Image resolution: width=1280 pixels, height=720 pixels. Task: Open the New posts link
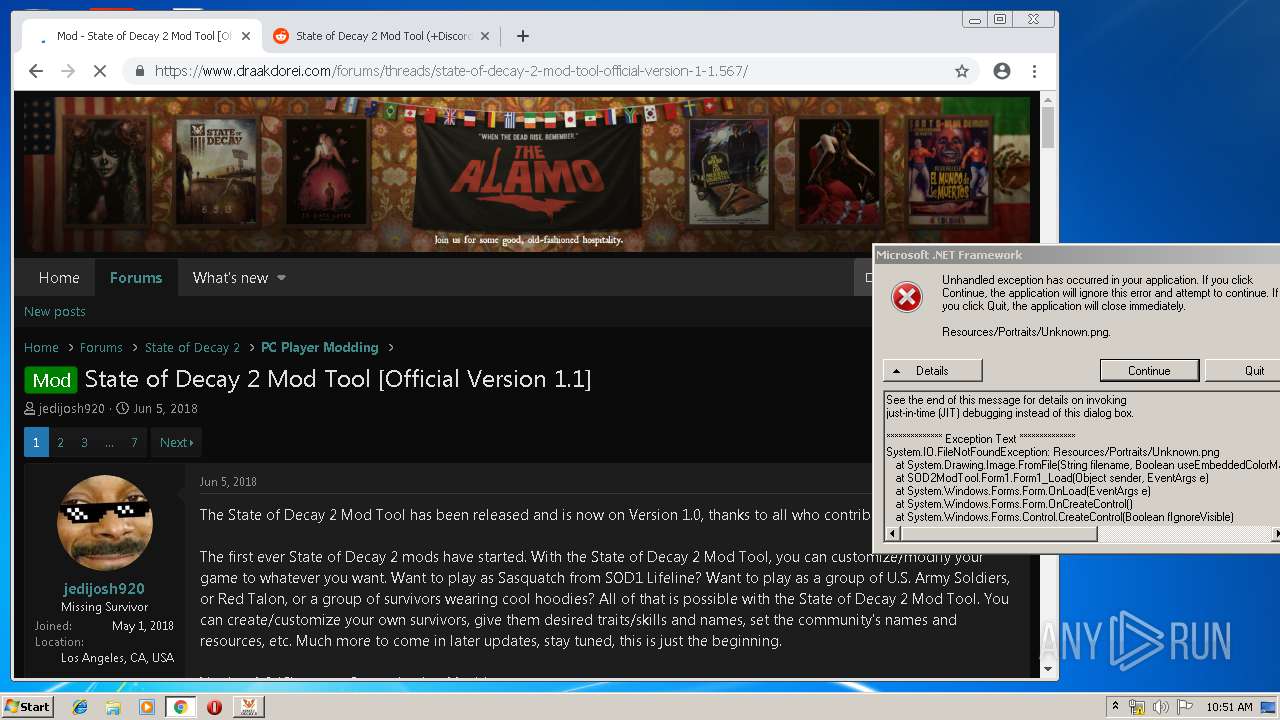point(55,311)
